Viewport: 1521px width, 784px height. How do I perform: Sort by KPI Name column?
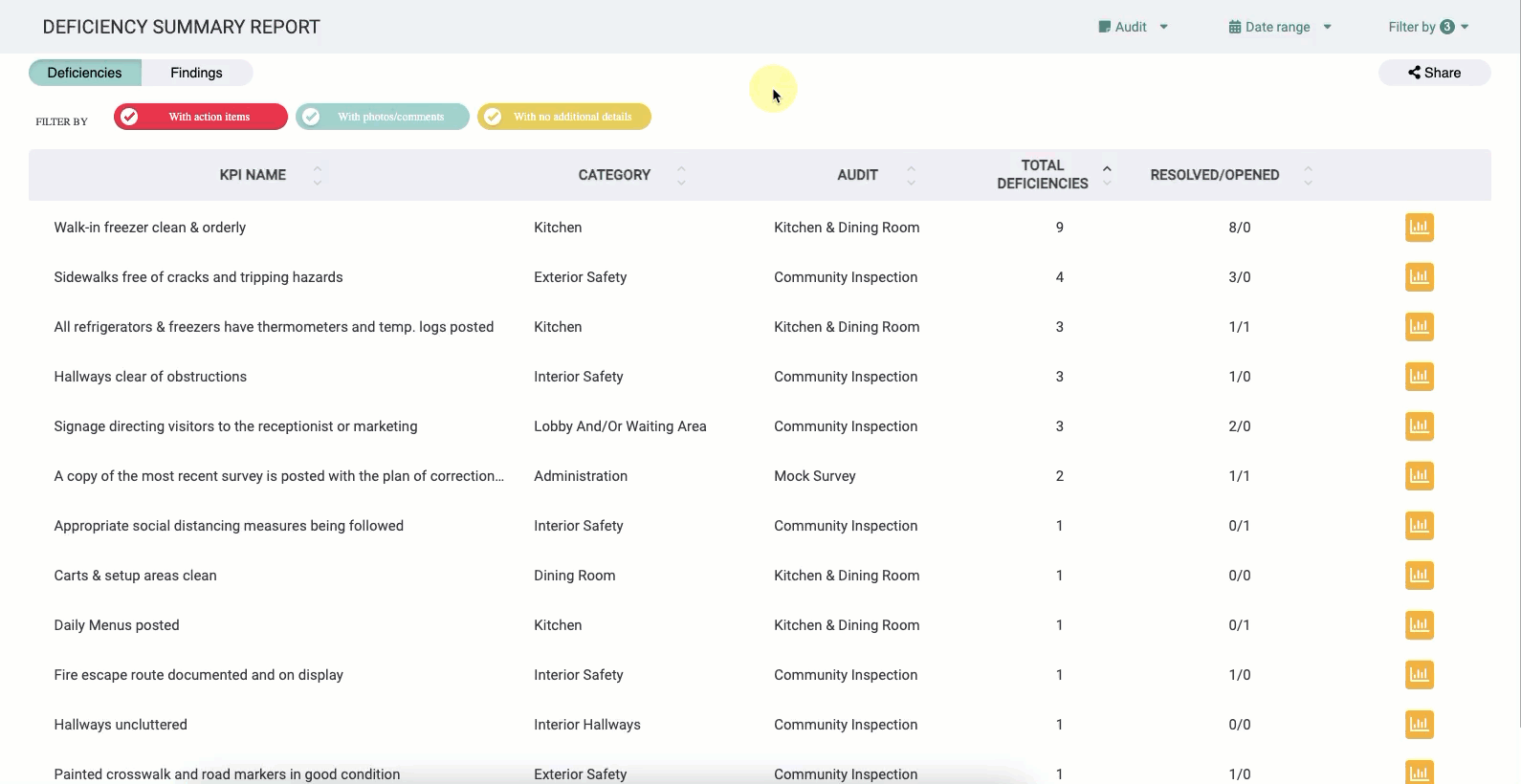click(318, 175)
